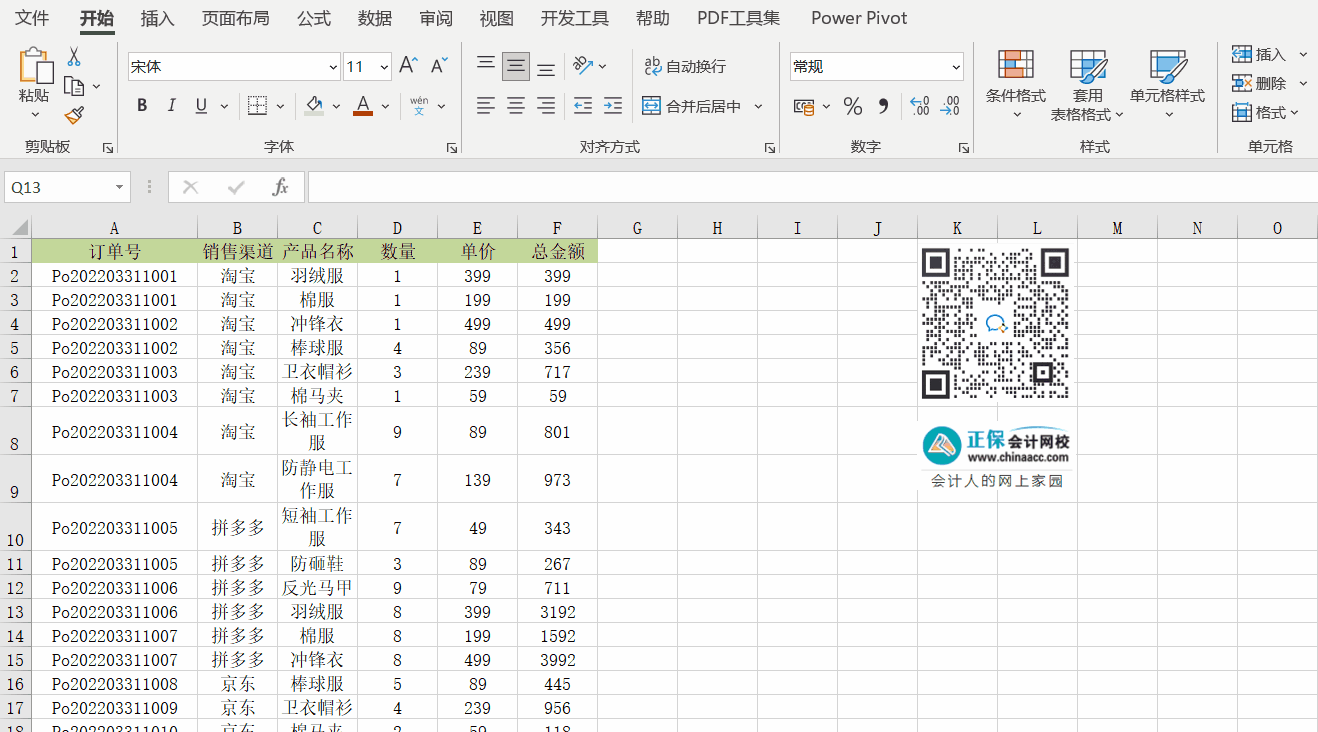Click the Merge and Center (合并后居中) button

tap(693, 106)
